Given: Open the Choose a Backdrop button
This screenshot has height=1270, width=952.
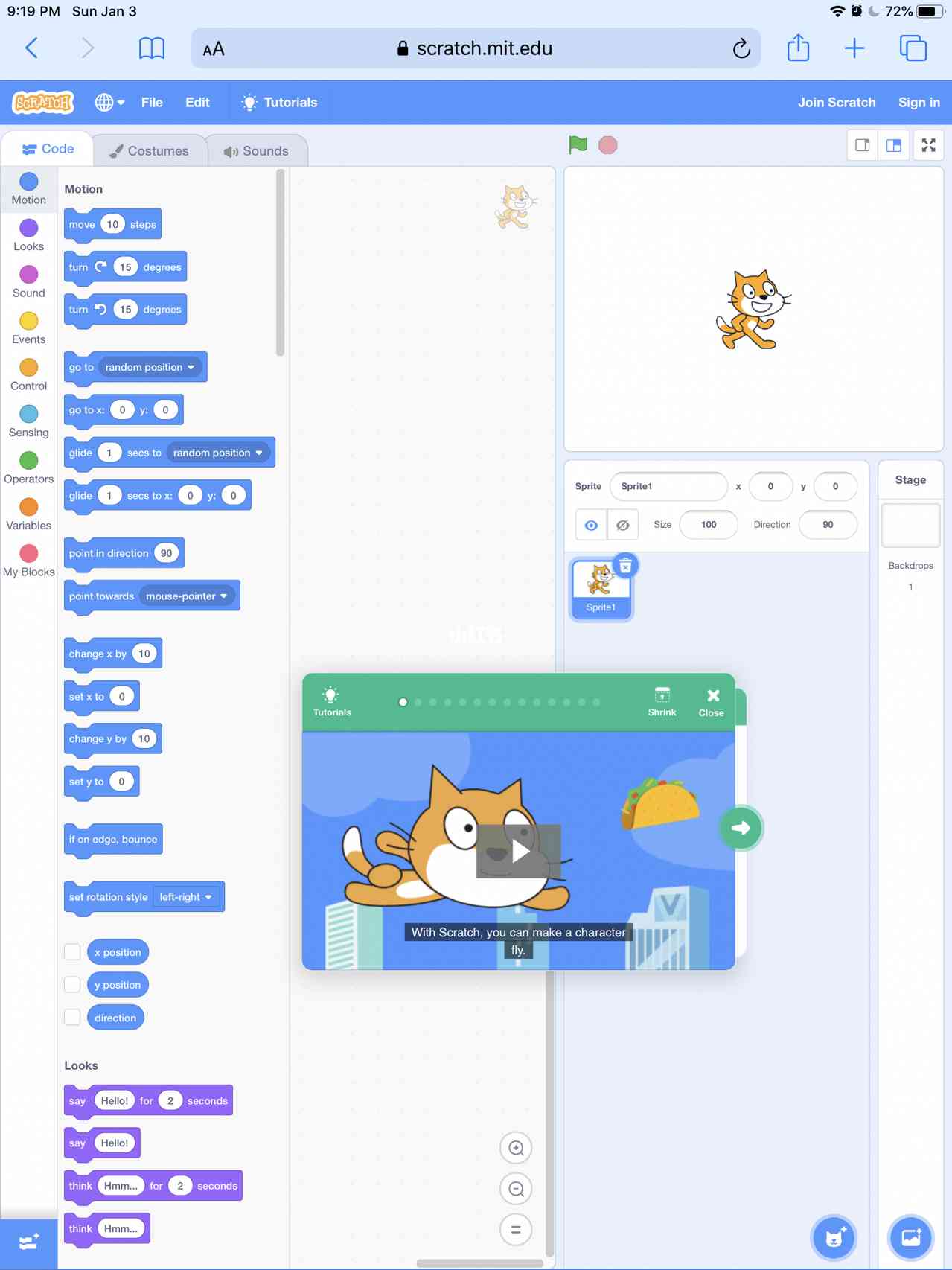Looking at the screenshot, I should point(911,1237).
